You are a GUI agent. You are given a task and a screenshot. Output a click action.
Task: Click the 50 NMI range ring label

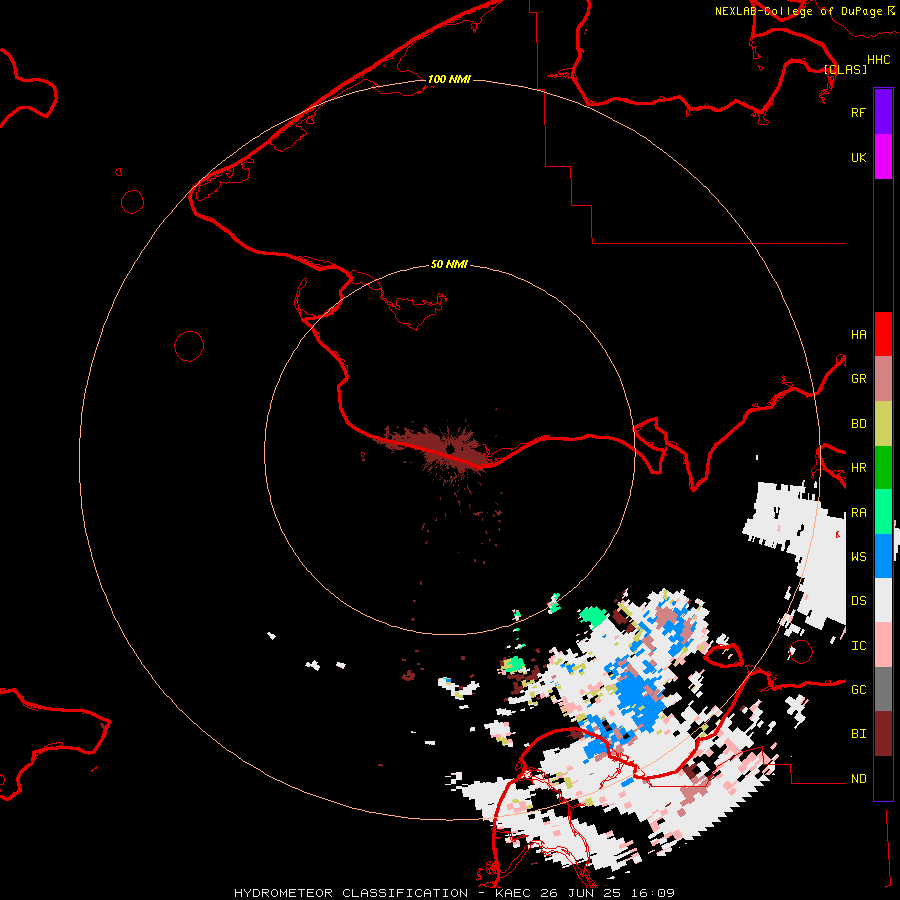coord(449,264)
